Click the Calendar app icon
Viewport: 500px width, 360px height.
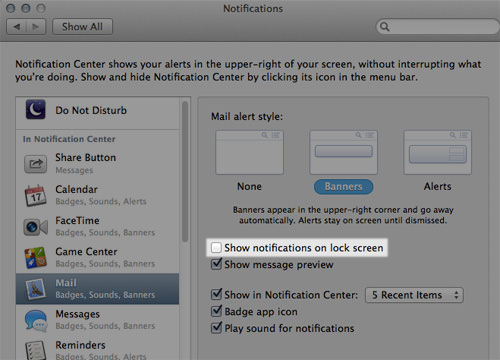click(x=35, y=195)
